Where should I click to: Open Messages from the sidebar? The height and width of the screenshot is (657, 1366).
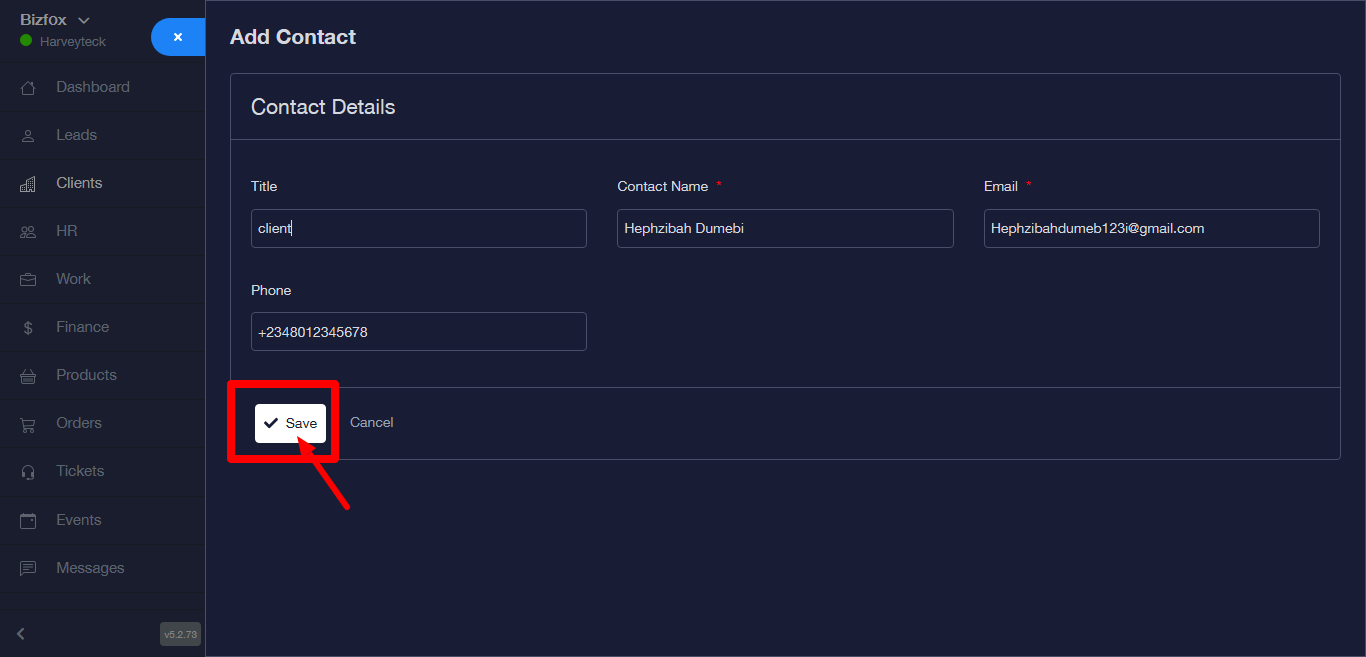click(90, 568)
